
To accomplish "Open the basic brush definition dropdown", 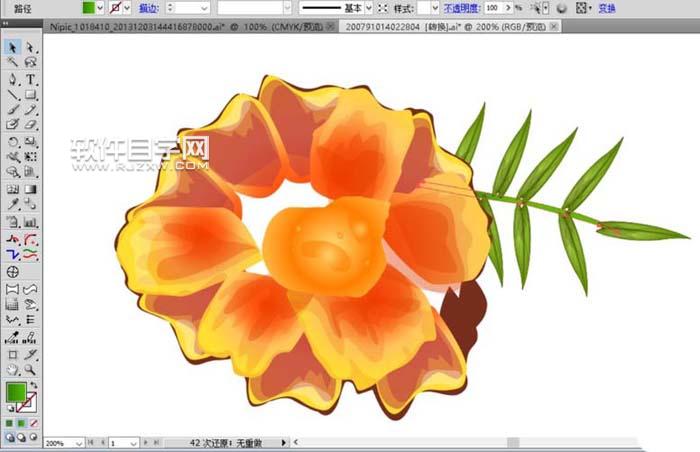I will [368, 8].
